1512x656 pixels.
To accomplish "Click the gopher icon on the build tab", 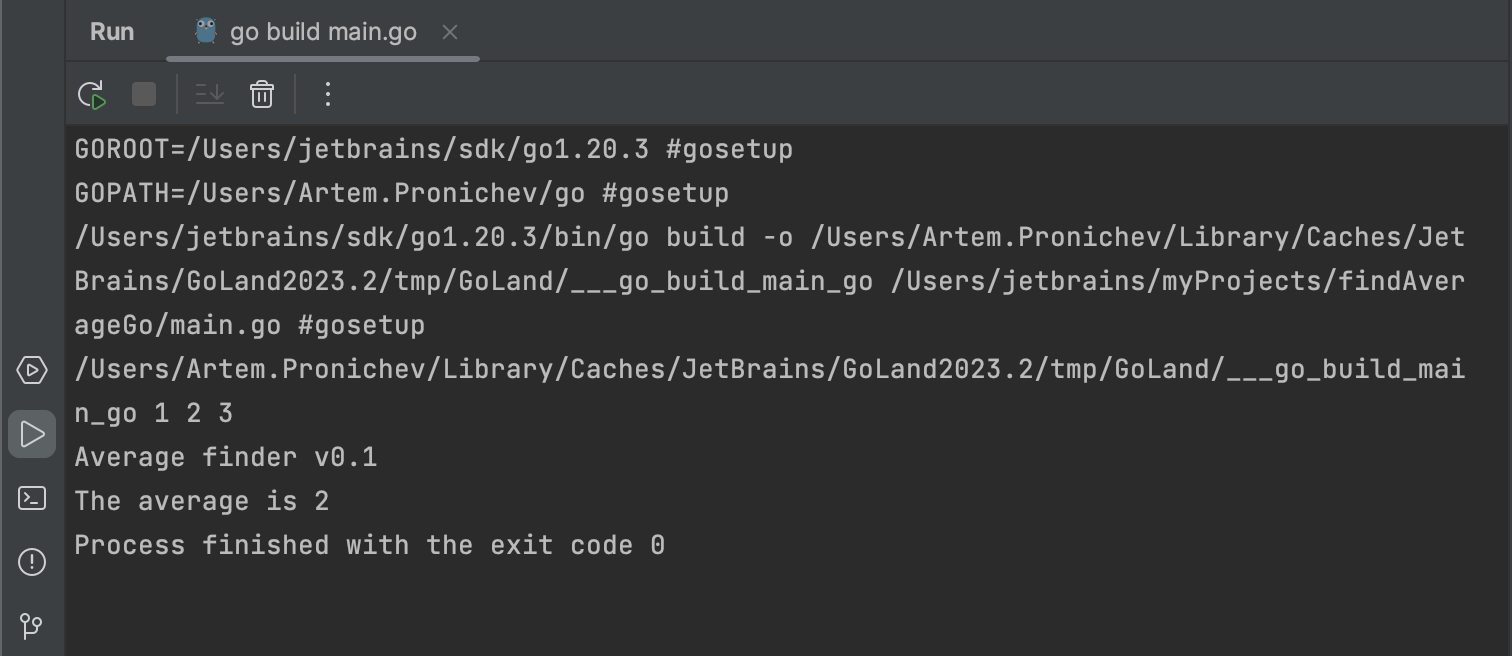I will [x=205, y=31].
